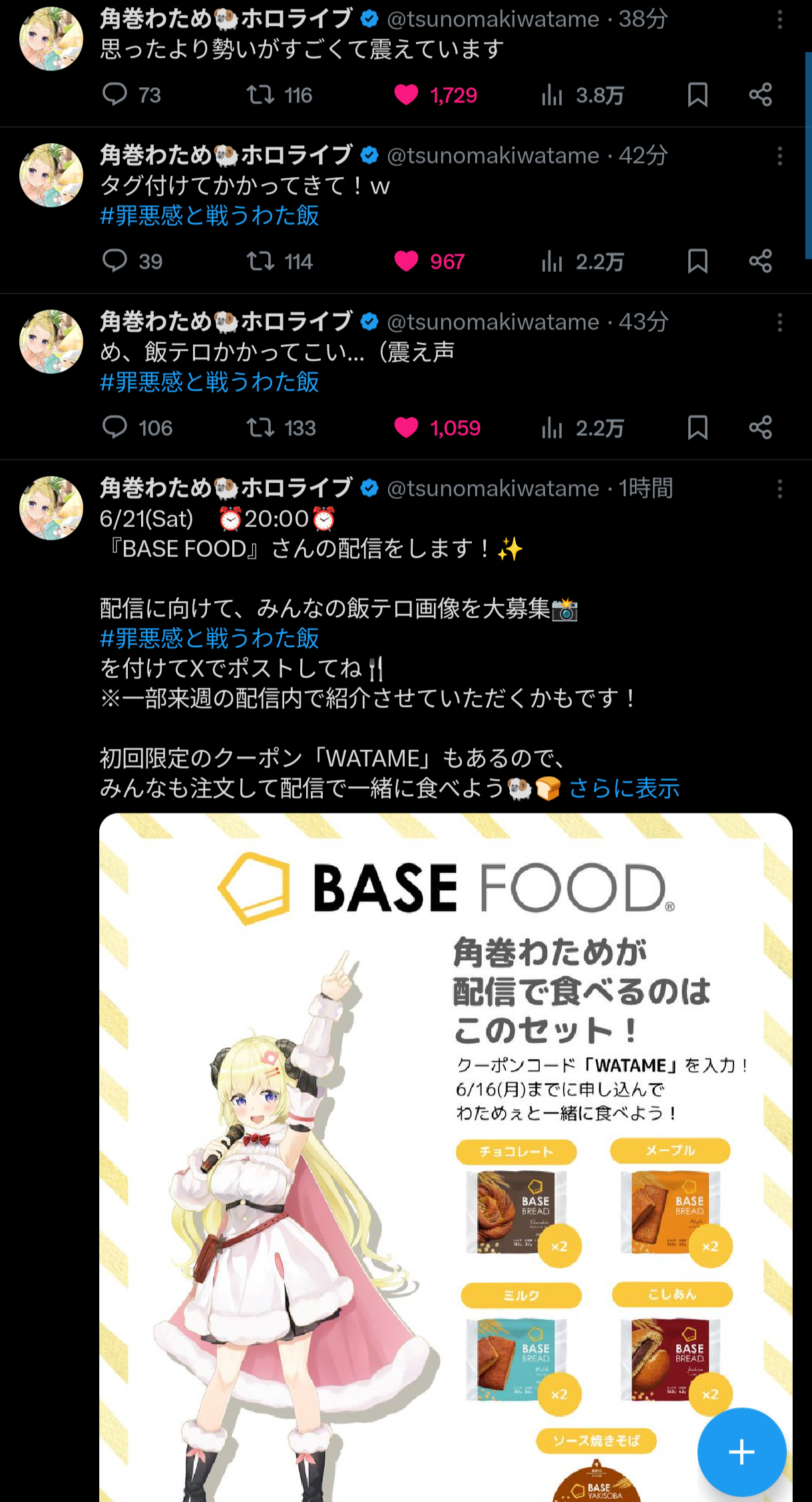Bookmark the tweet posted 38 minutes ago
Screen dimensions: 812x1502
697,95
